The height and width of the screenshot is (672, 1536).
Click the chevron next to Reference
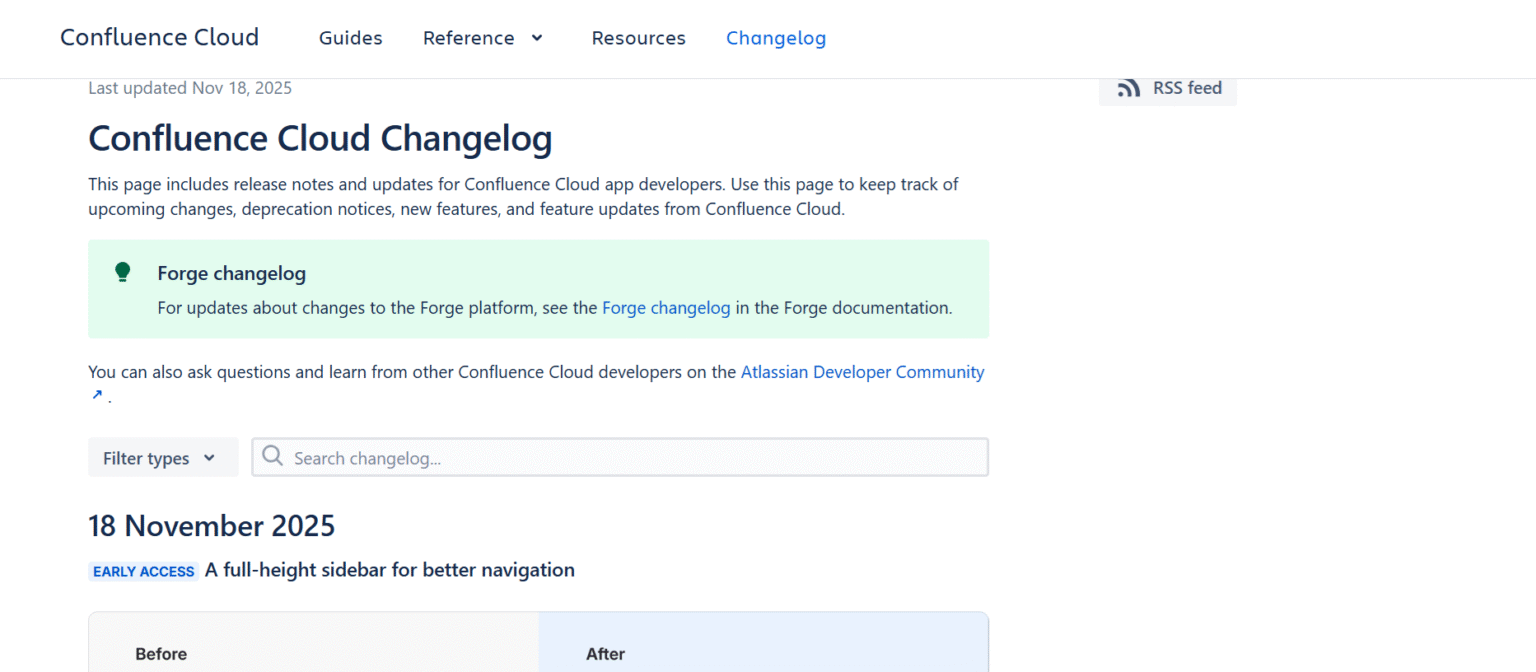pos(537,38)
